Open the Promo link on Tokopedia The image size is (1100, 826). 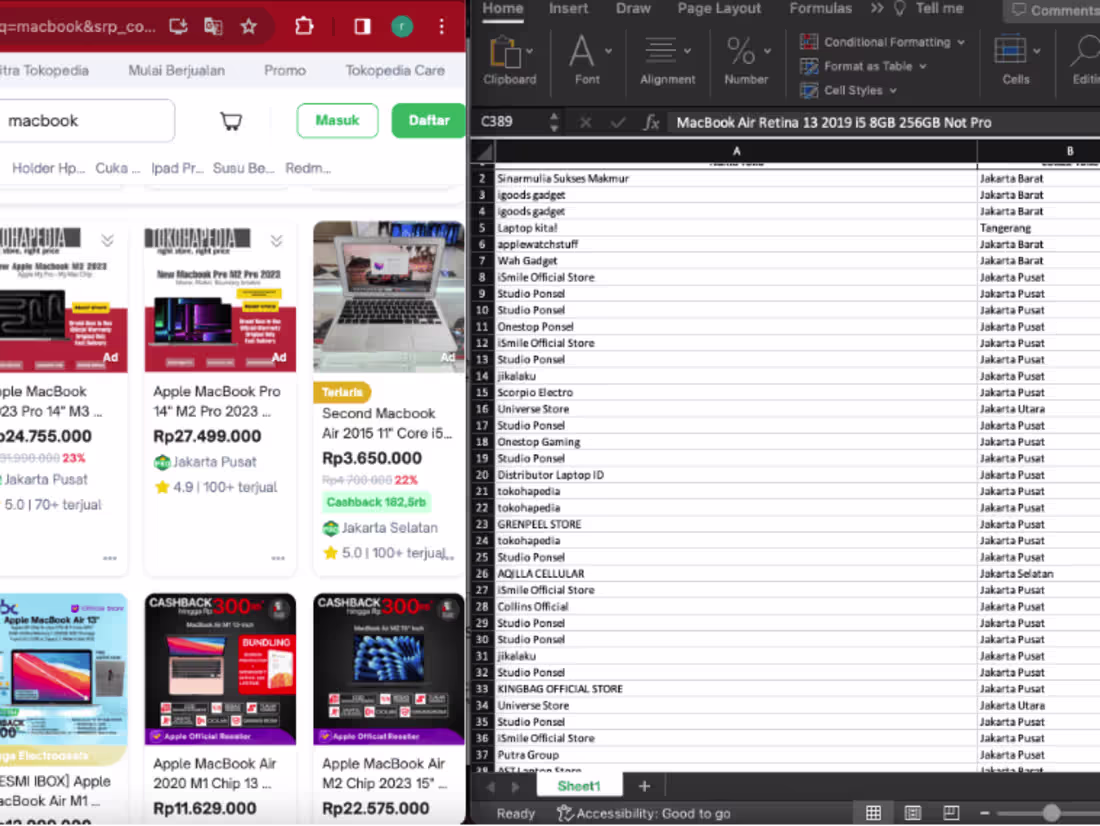pyautogui.click(x=285, y=70)
